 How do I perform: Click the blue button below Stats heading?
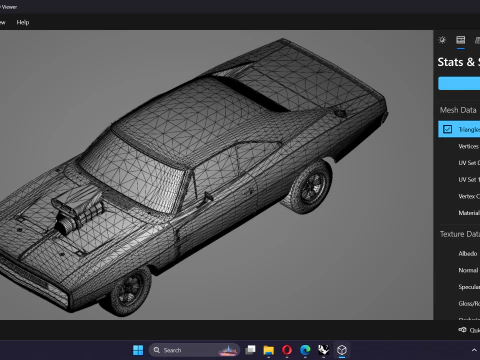click(x=459, y=83)
